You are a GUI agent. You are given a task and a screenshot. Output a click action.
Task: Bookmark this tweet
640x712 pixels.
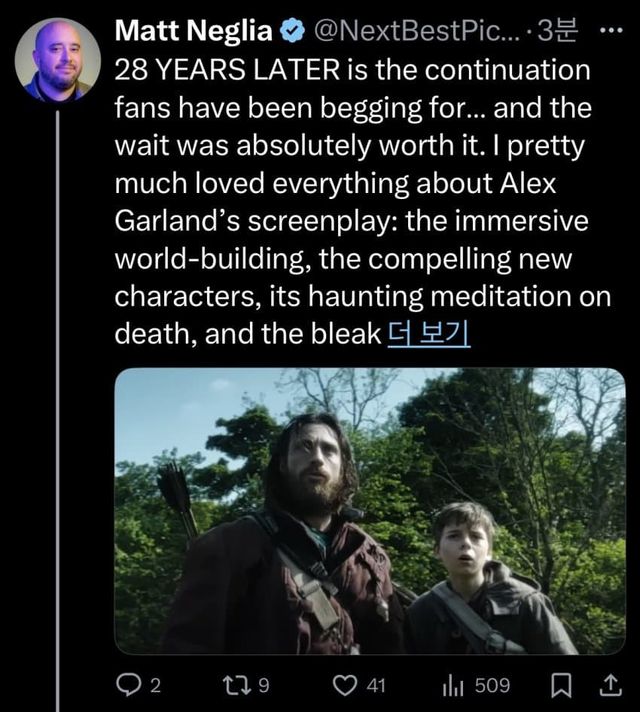(561, 686)
